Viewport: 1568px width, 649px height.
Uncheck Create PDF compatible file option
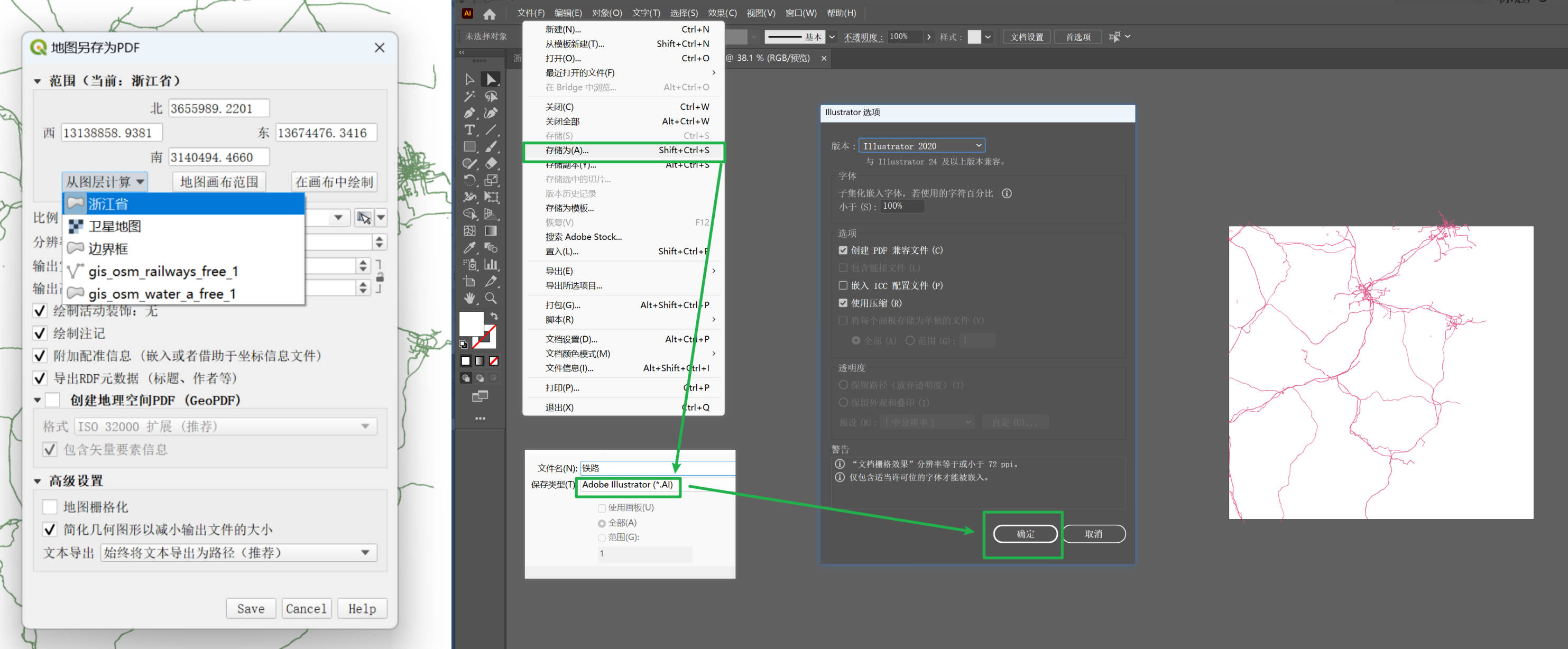843,250
